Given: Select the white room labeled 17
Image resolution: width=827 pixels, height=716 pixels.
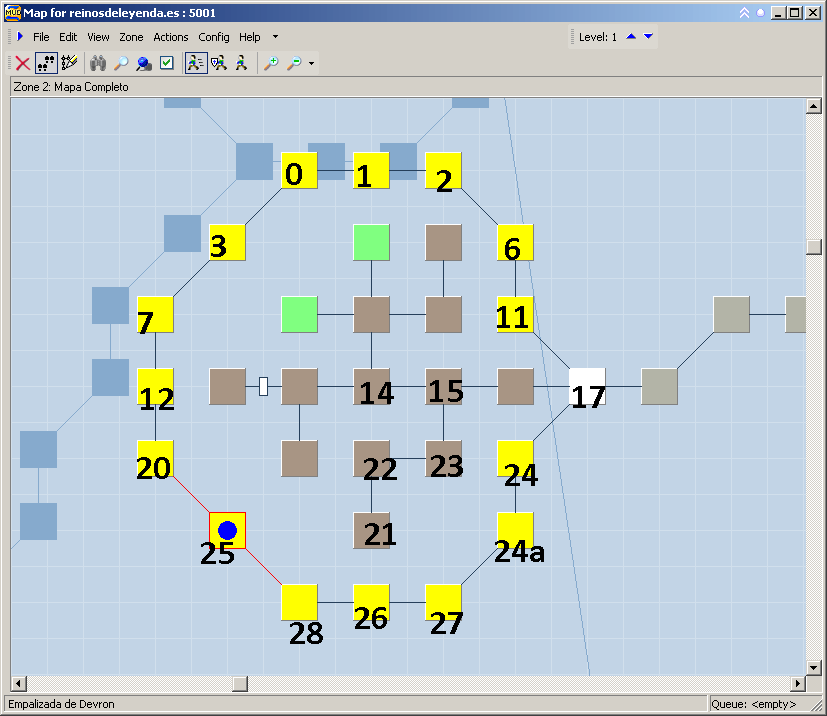Looking at the screenshot, I should (587, 386).
